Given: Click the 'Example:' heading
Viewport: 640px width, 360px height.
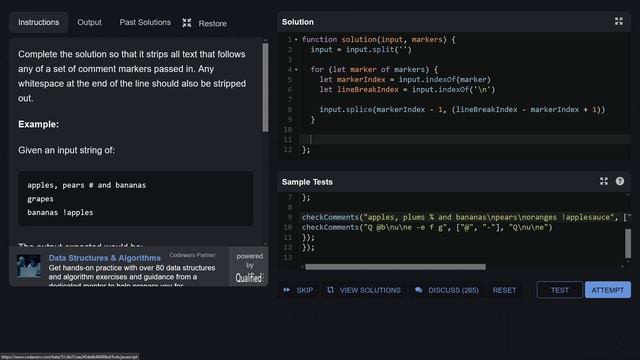Looking at the screenshot, I should click(38, 124).
